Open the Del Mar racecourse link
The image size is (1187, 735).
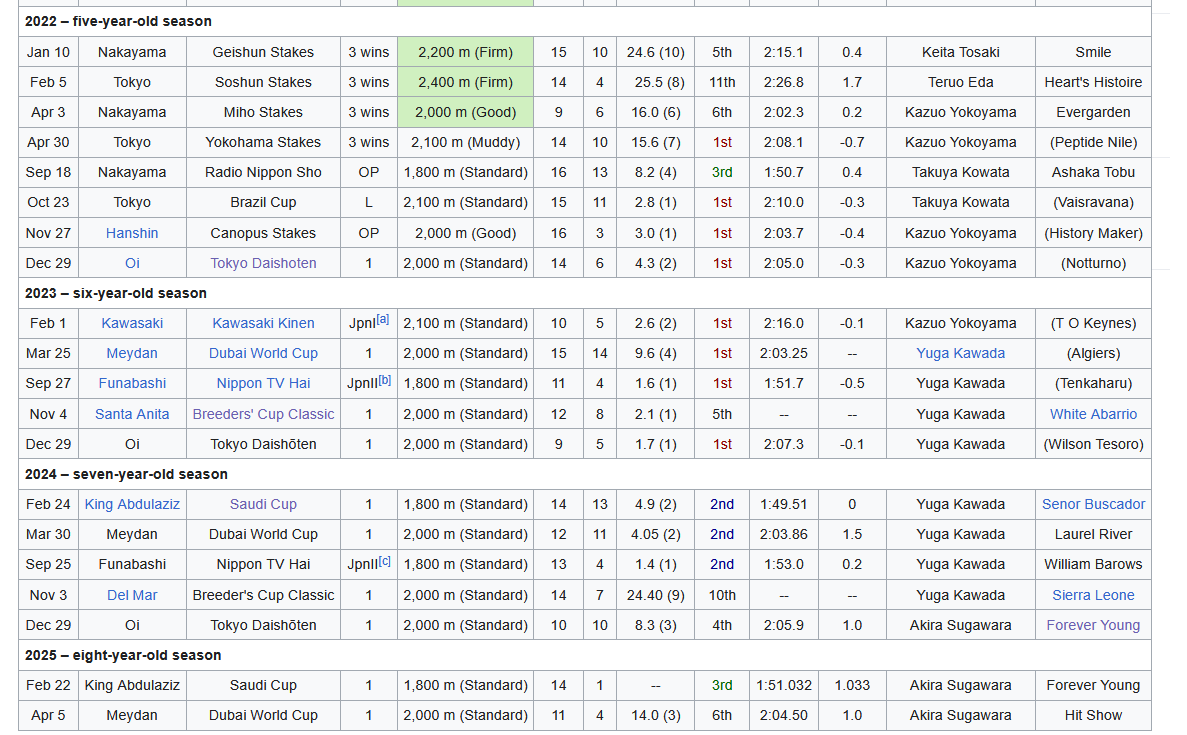click(x=132, y=595)
